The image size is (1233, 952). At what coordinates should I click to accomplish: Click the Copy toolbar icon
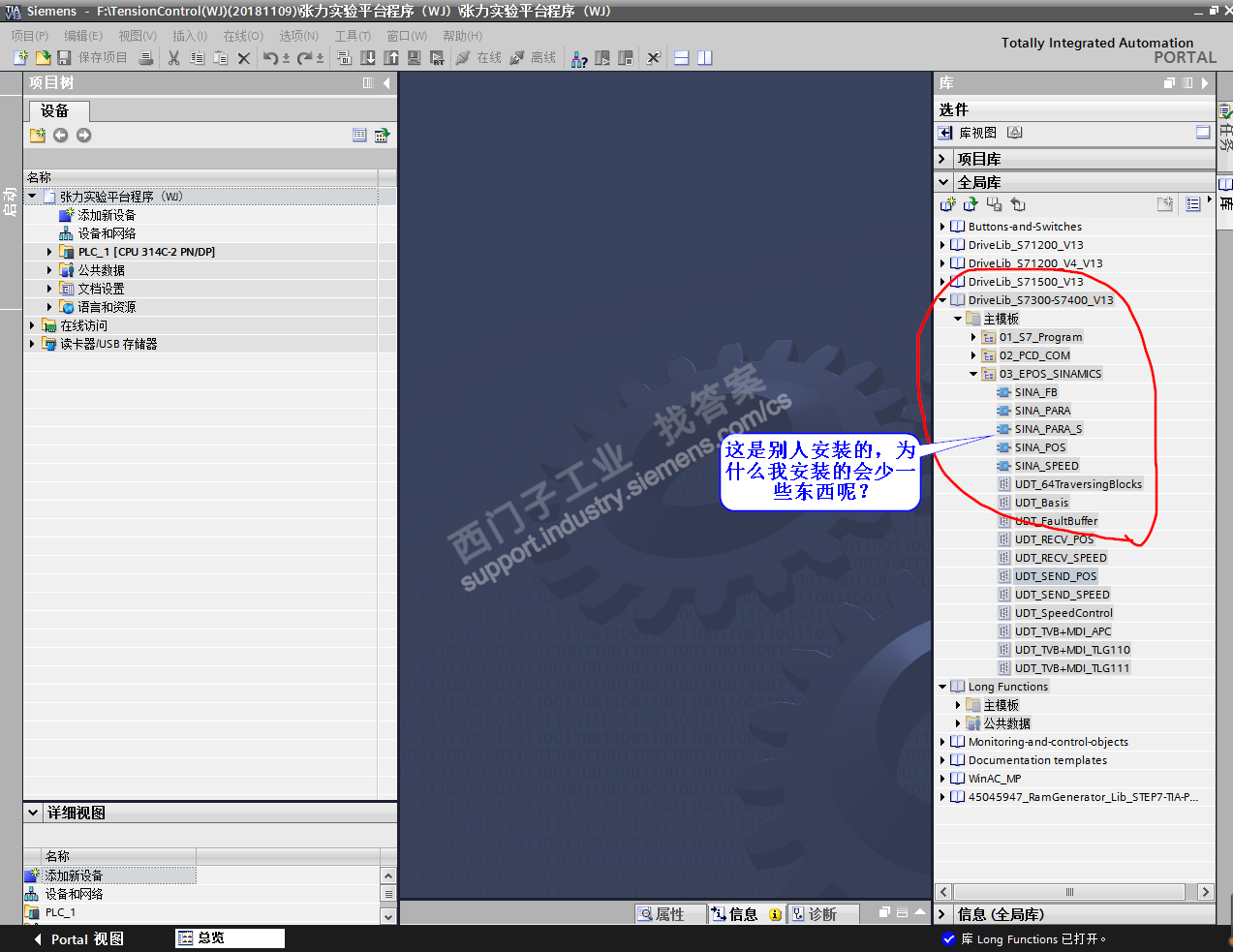tap(197, 58)
